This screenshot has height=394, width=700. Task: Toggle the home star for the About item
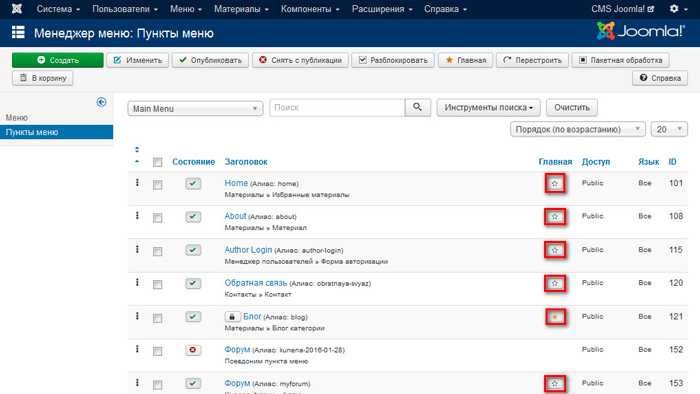pyautogui.click(x=555, y=217)
